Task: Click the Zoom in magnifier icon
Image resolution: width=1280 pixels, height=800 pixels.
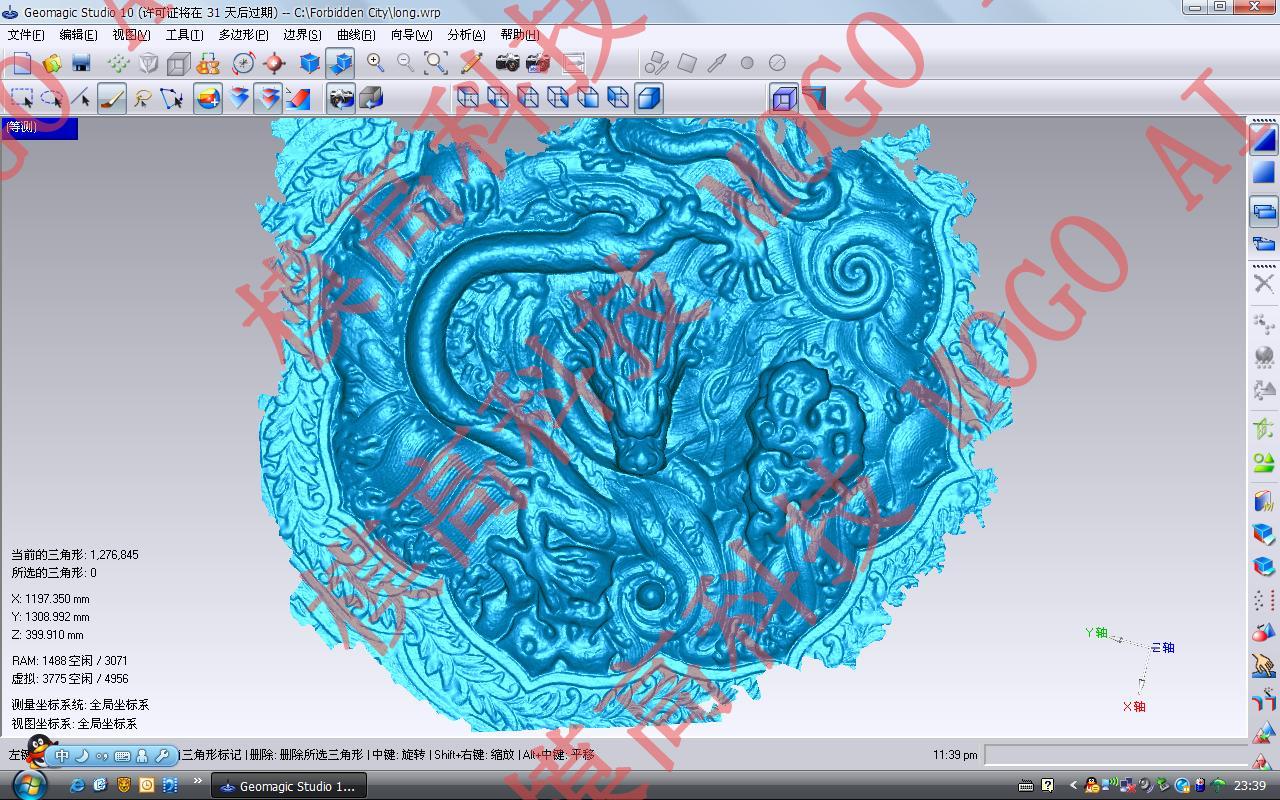Action: [376, 63]
